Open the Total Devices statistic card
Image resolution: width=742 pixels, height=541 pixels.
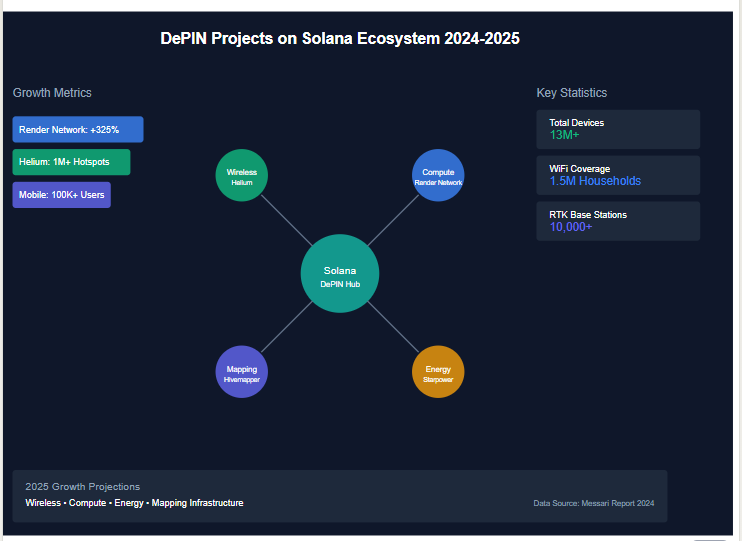coord(618,129)
